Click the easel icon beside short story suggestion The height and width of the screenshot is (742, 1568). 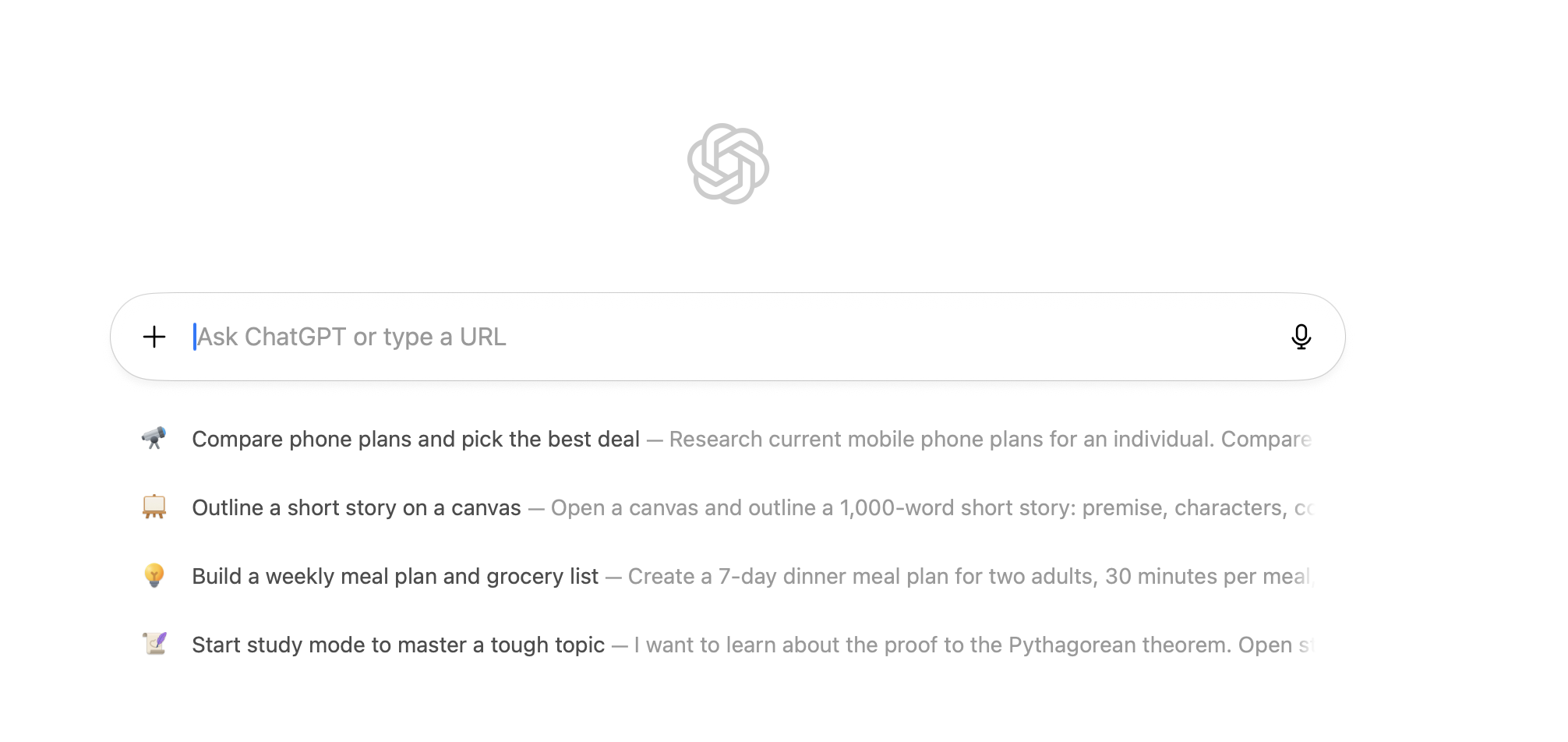(156, 507)
